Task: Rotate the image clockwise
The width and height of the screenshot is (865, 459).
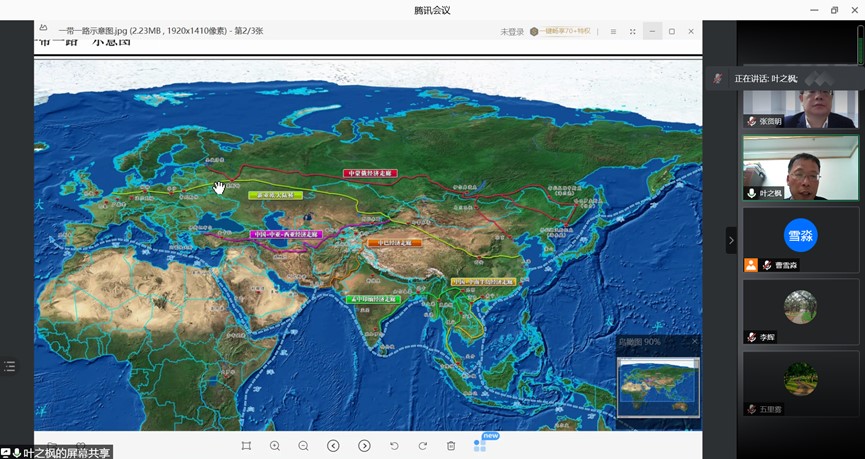Action: pos(422,446)
